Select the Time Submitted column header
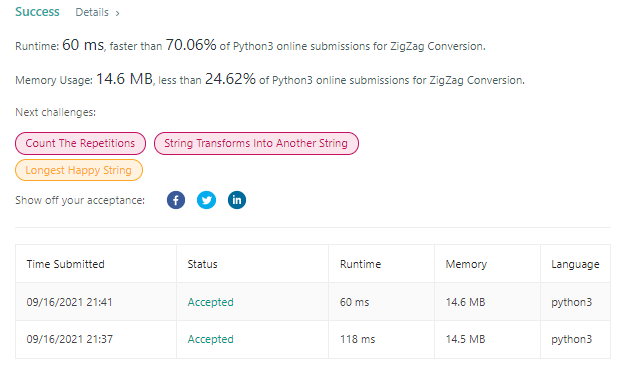The image size is (627, 372). pos(66,264)
